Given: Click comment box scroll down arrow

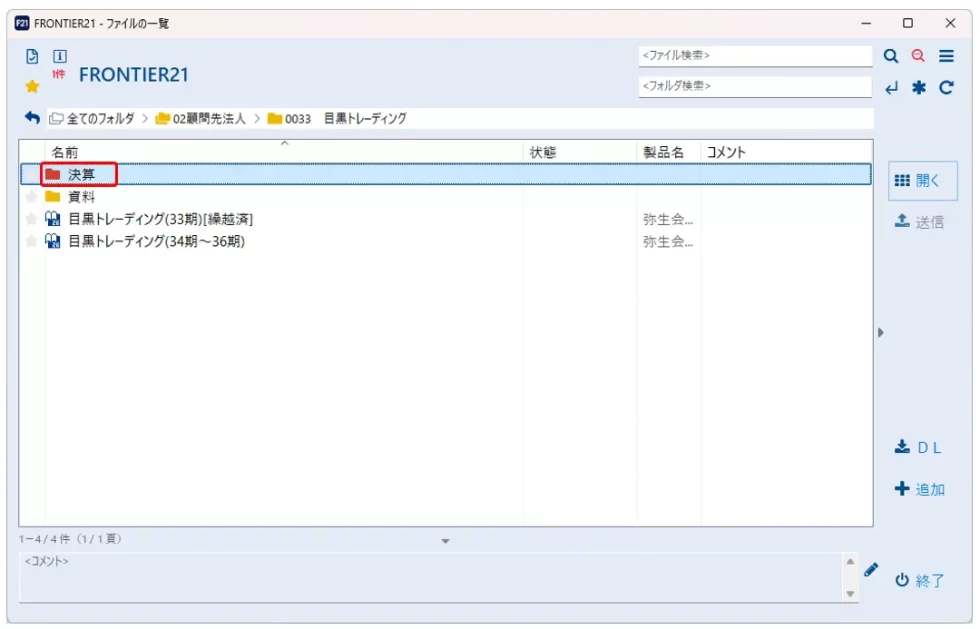Looking at the screenshot, I should 851,593.
